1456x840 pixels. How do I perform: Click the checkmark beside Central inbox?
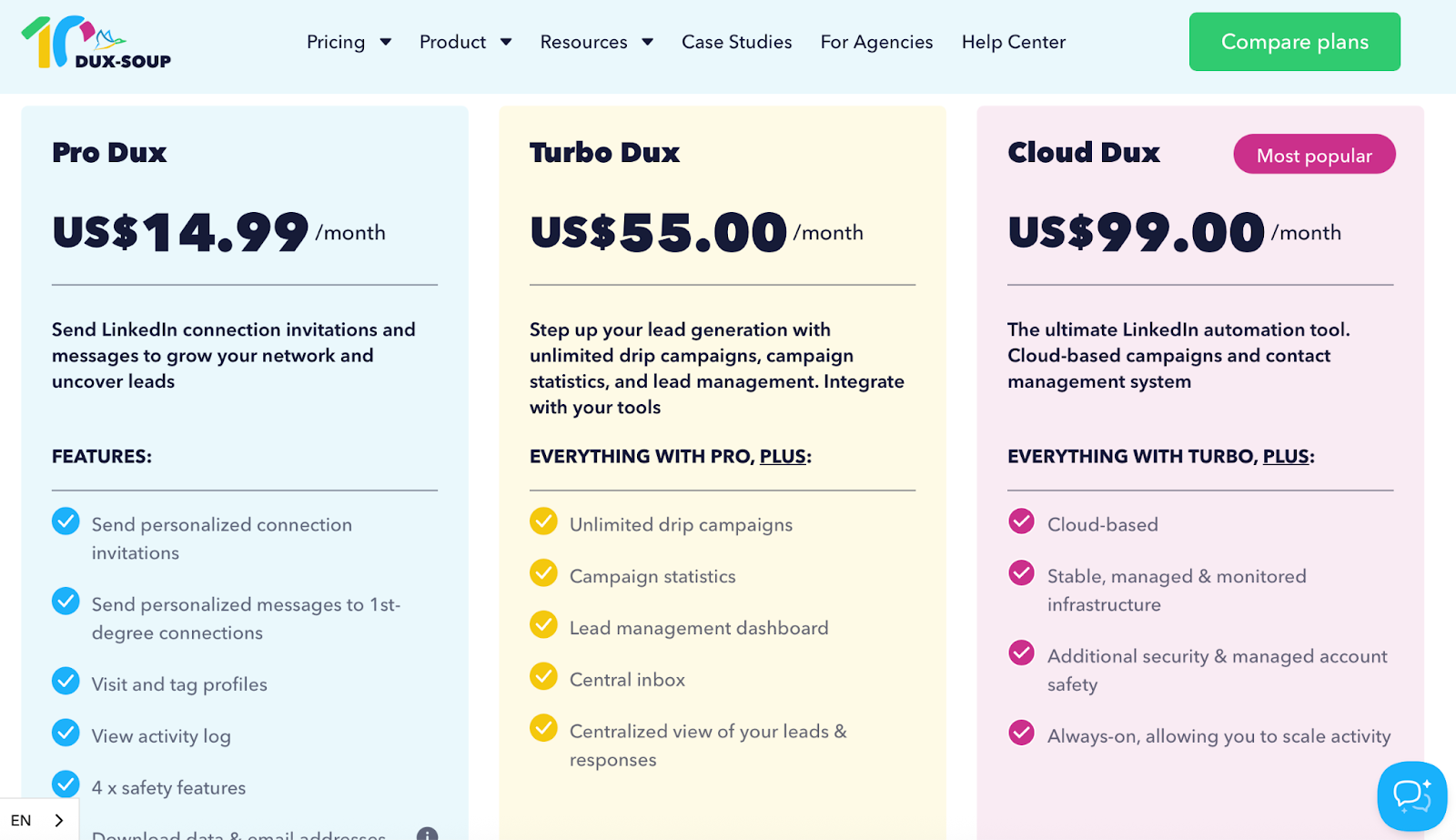pyautogui.click(x=543, y=676)
